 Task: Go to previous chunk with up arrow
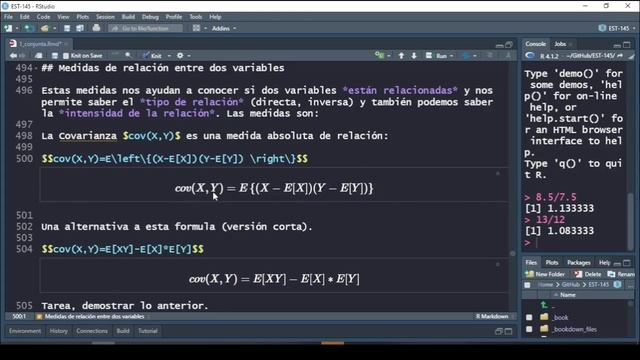tap(401, 56)
